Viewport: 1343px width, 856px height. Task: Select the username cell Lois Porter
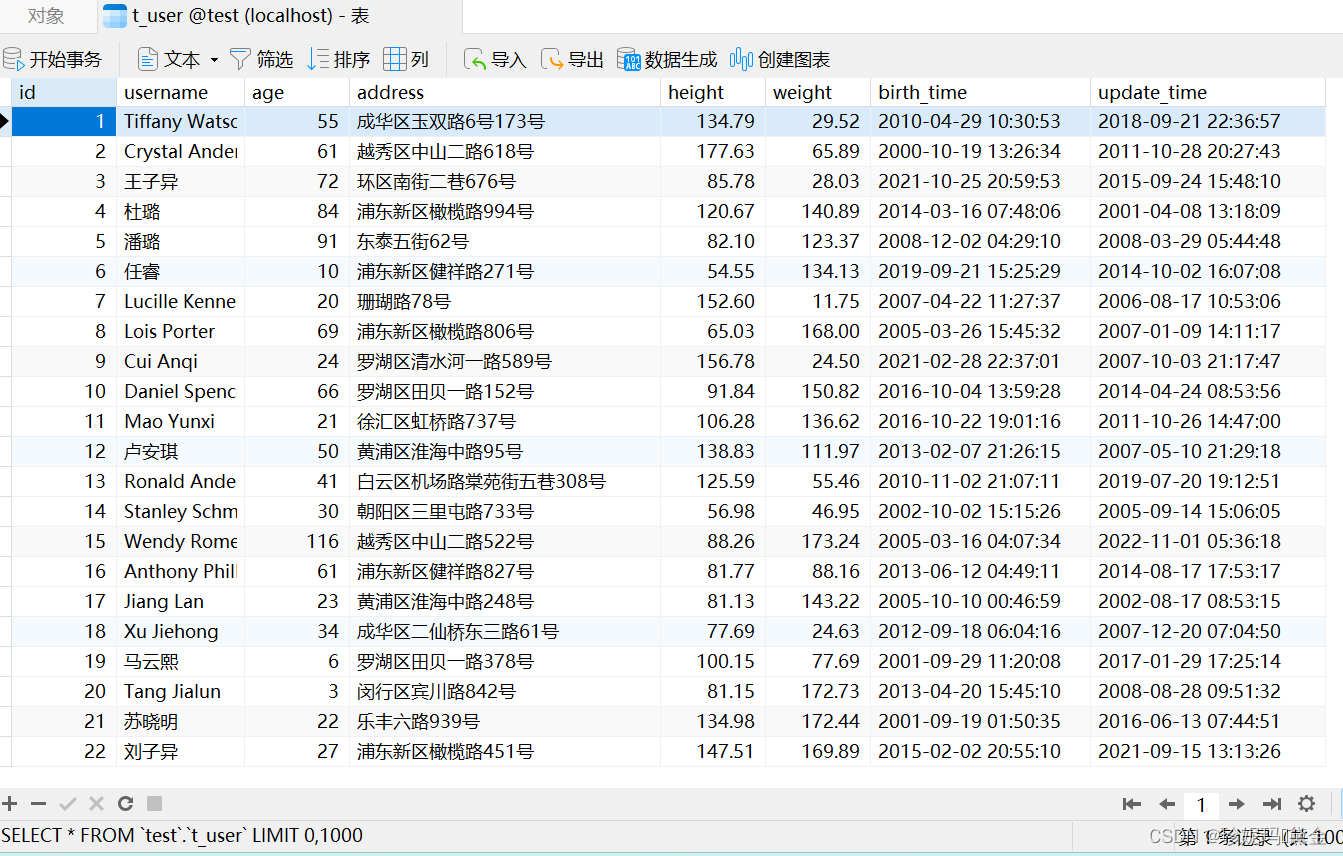pyautogui.click(x=180, y=331)
